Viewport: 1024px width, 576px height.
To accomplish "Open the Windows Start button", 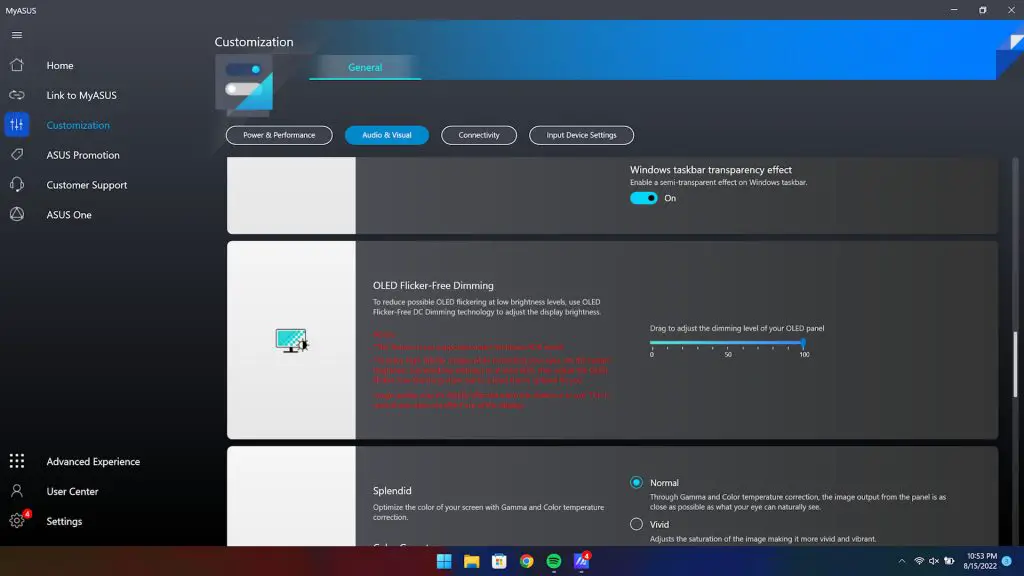I will 444,561.
